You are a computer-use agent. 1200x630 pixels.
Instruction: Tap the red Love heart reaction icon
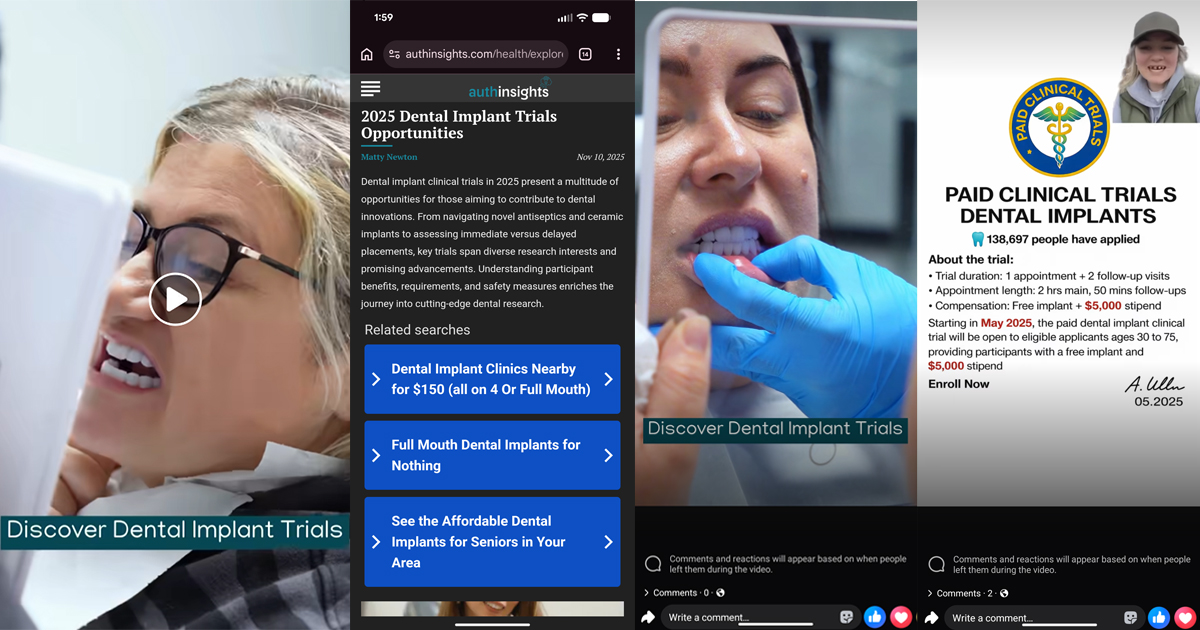[x=901, y=617]
